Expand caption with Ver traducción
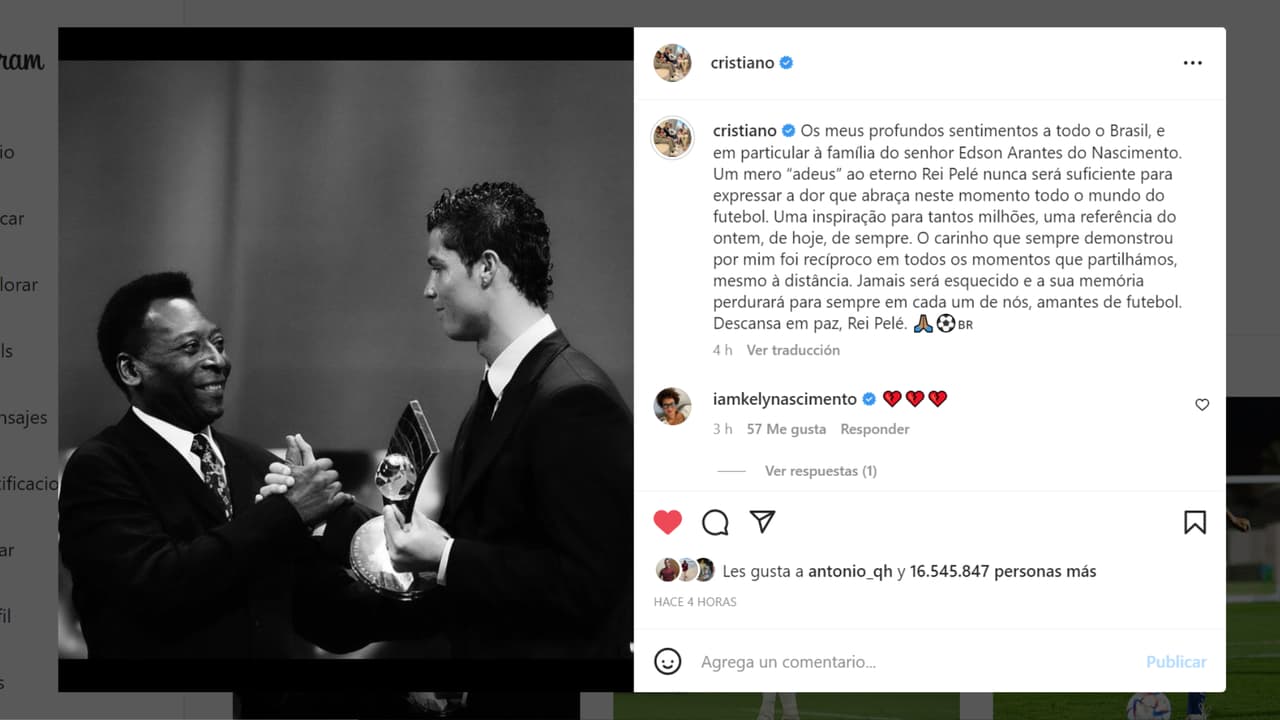Screen dimensions: 1280x720 pos(793,350)
